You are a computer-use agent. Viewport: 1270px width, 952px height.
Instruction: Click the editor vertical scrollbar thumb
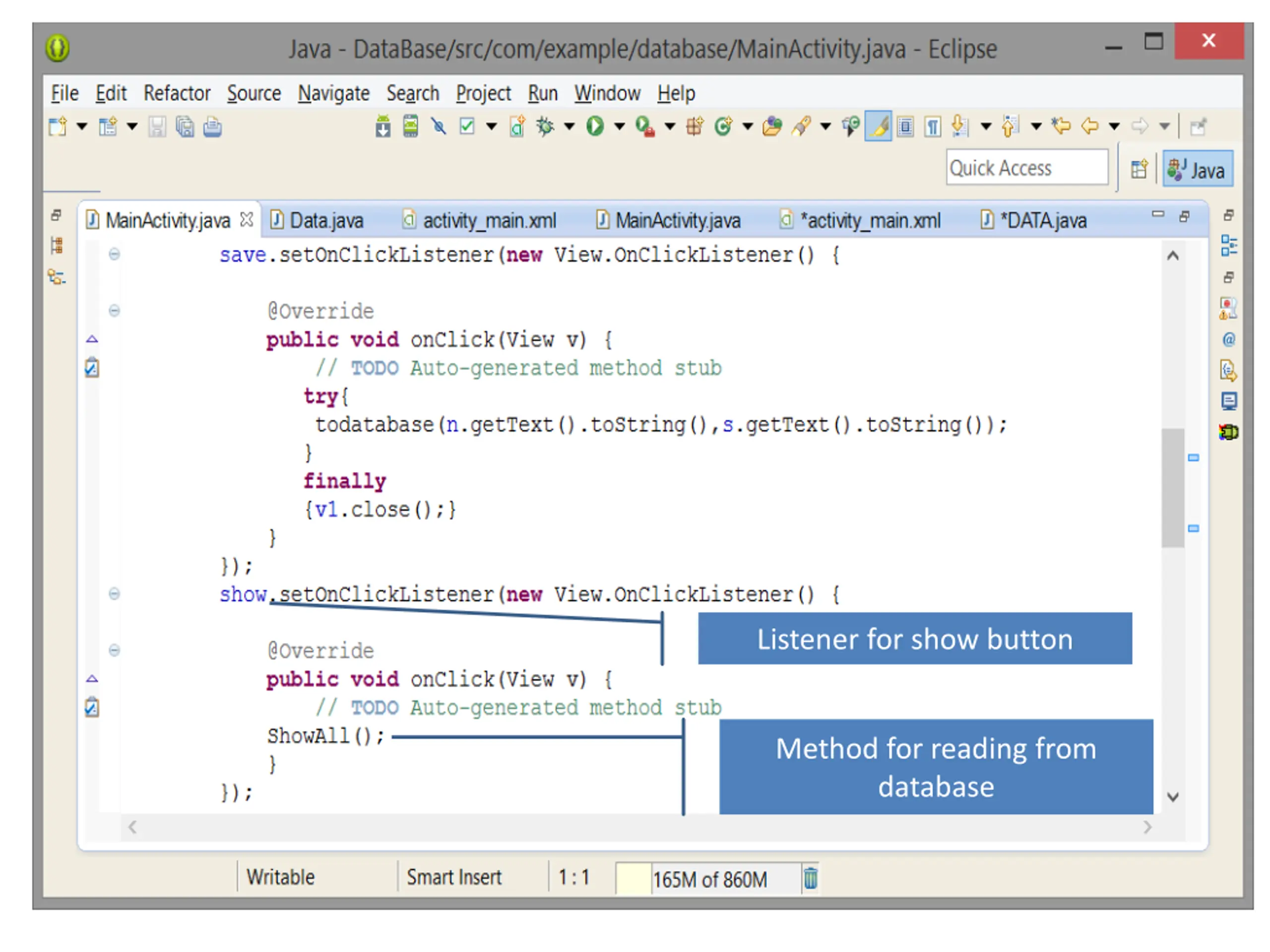tap(1173, 488)
